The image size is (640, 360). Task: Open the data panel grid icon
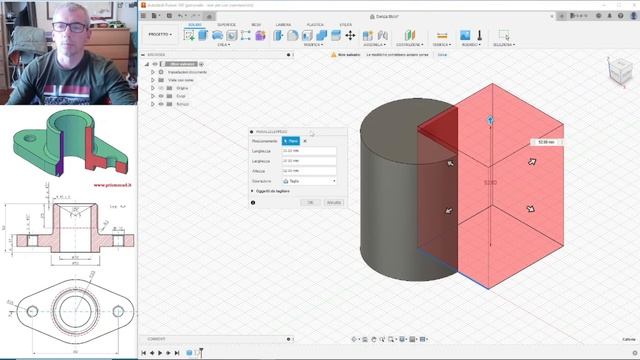(144, 16)
